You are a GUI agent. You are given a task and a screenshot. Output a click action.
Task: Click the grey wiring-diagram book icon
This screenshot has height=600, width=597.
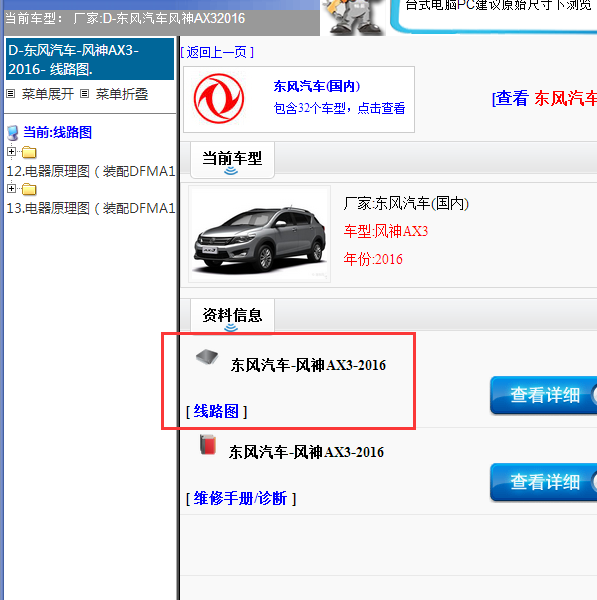tap(207, 357)
